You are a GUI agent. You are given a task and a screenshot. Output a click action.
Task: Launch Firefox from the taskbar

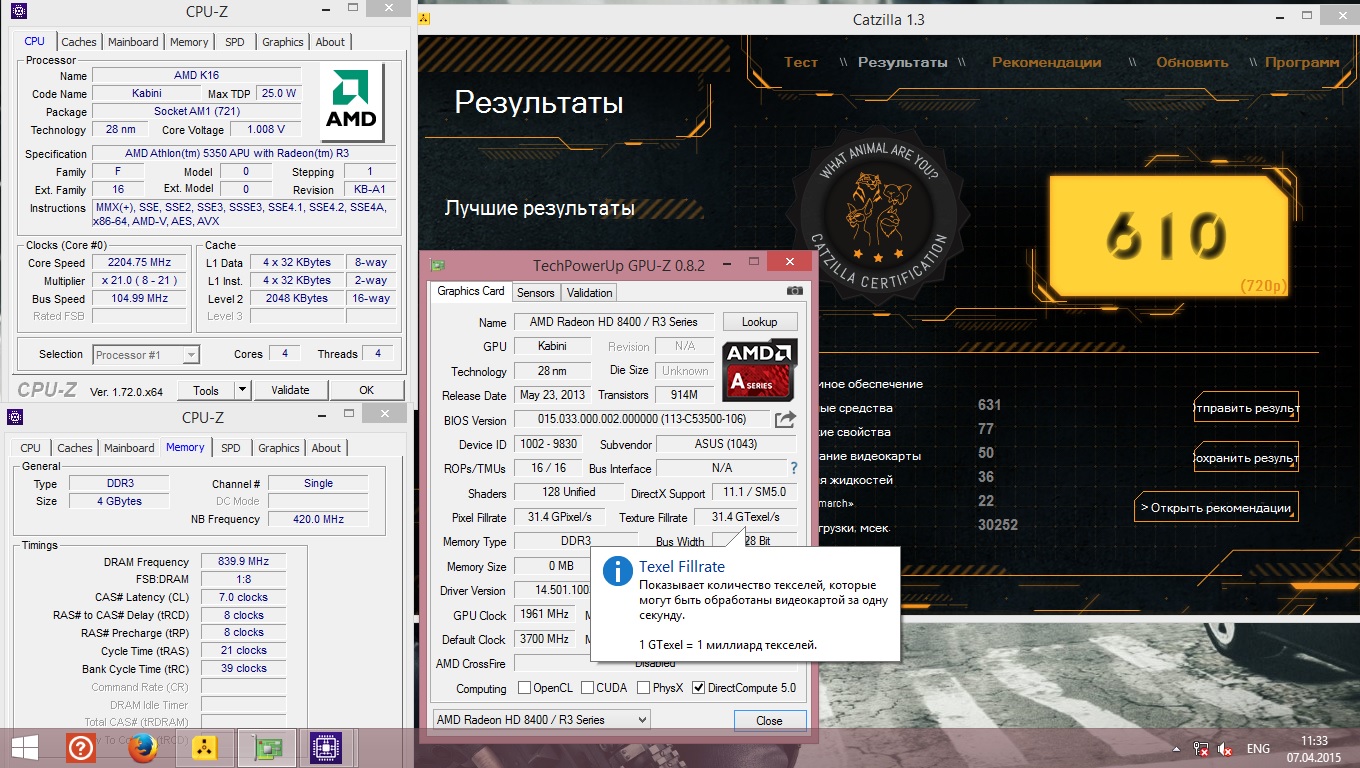[142, 747]
